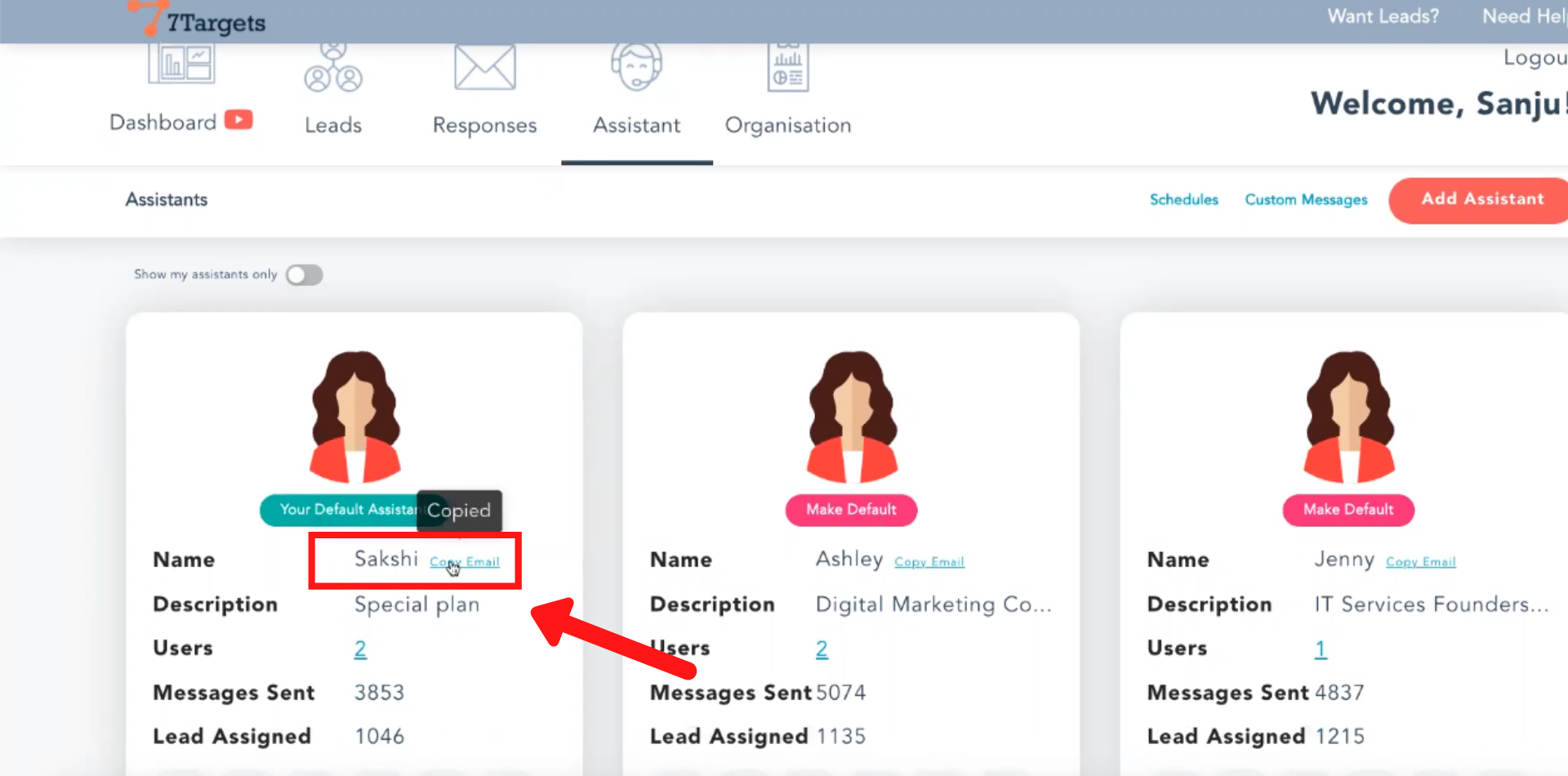Play the Dashboard YouTube video icon
1568x776 pixels.
(238, 120)
